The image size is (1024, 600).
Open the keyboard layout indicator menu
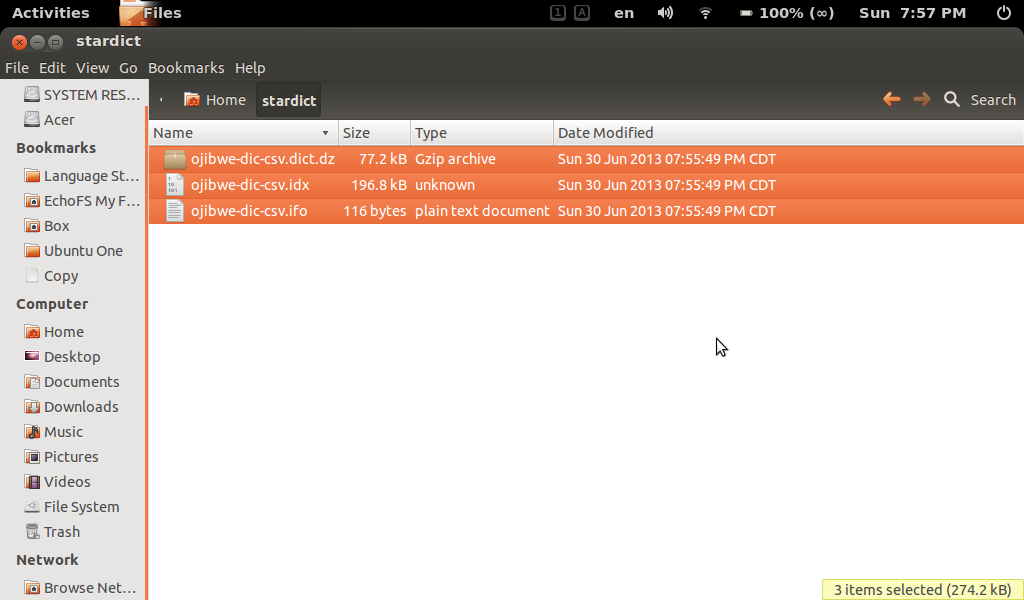point(623,13)
